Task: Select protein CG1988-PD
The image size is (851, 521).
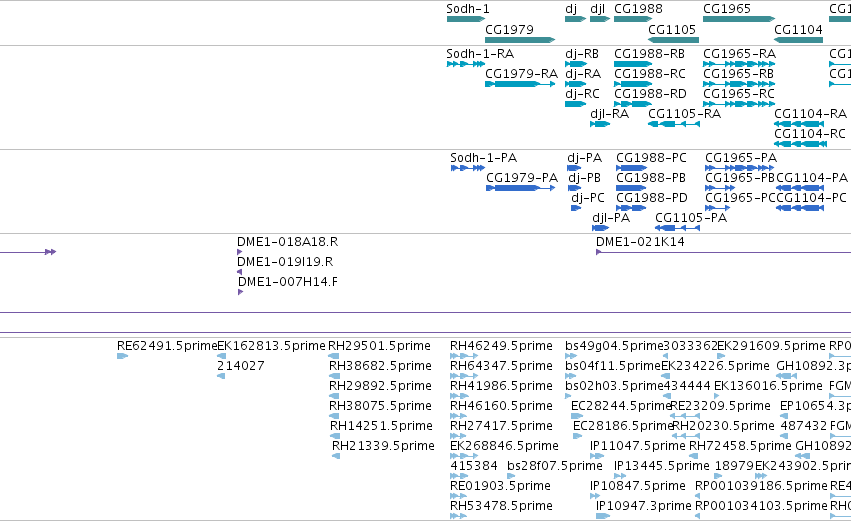Action: tap(631, 208)
